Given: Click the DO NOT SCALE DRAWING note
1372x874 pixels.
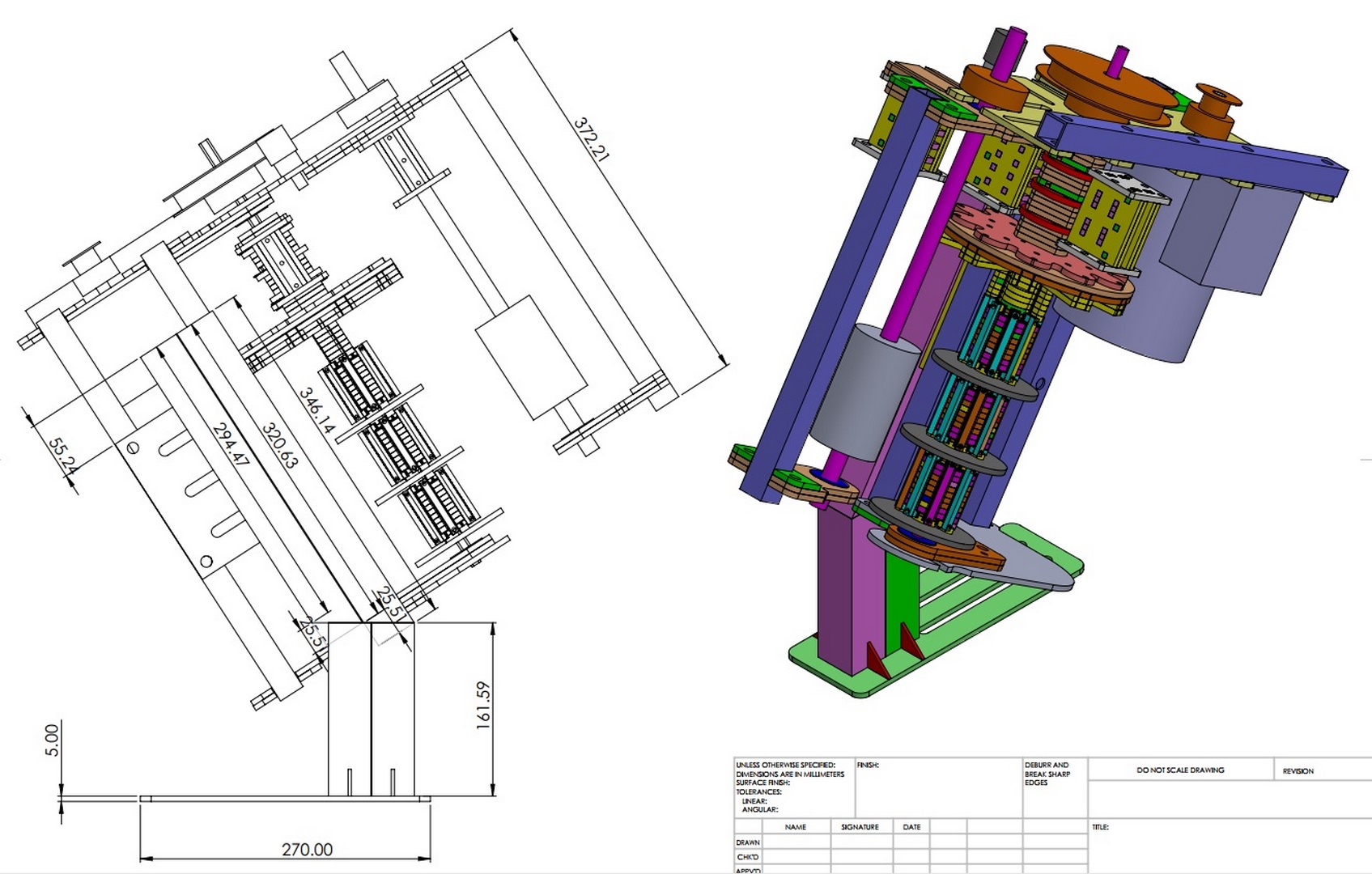Looking at the screenshot, I should click(x=1180, y=770).
